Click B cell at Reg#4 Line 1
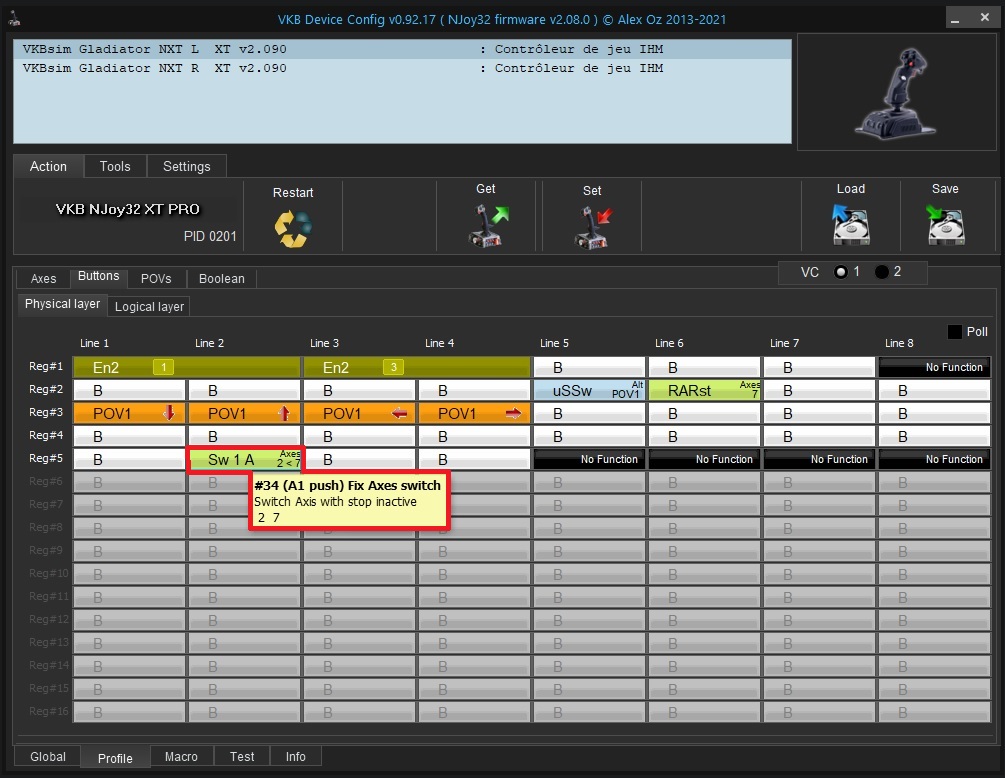The height and width of the screenshot is (778, 1005). click(x=129, y=436)
